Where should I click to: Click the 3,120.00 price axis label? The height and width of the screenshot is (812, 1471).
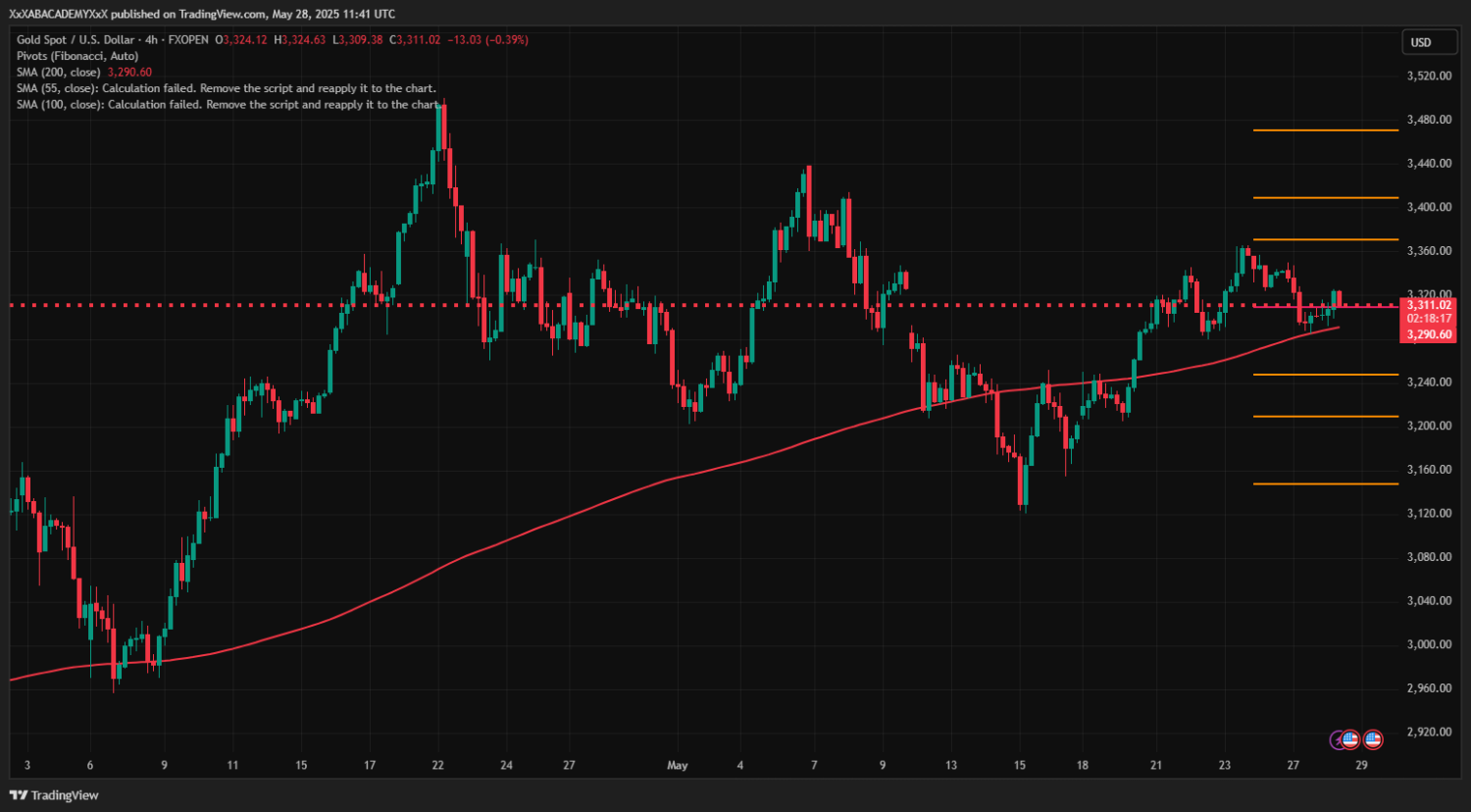pos(1429,514)
